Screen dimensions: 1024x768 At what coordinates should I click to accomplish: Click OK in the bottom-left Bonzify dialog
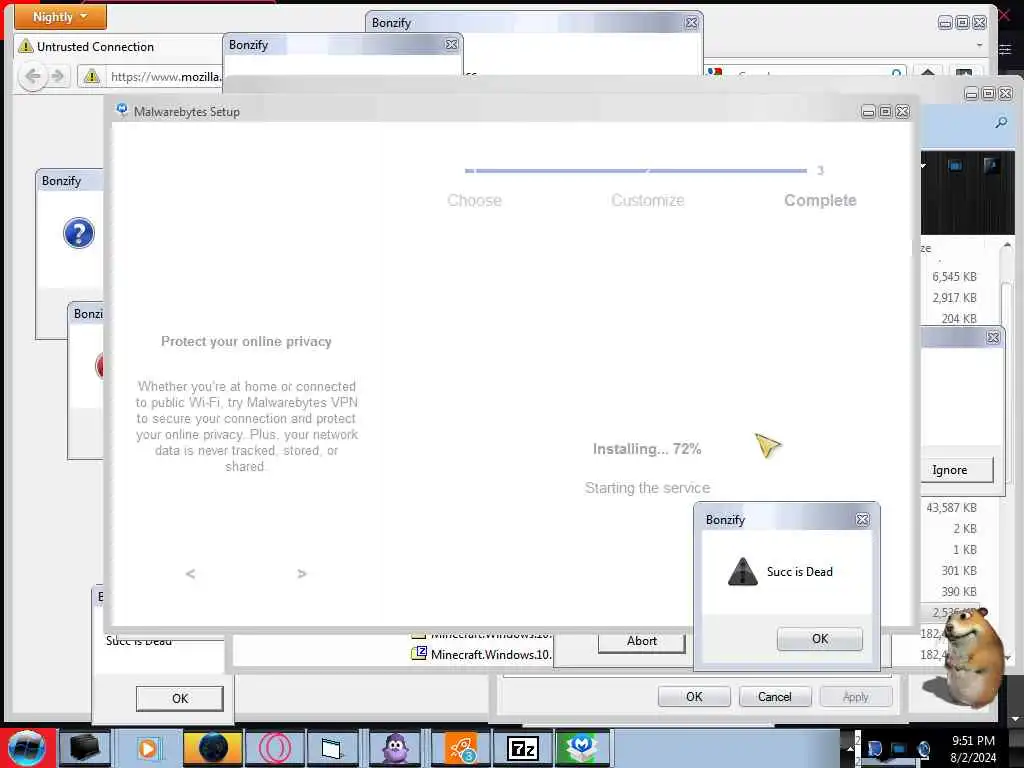(x=180, y=699)
